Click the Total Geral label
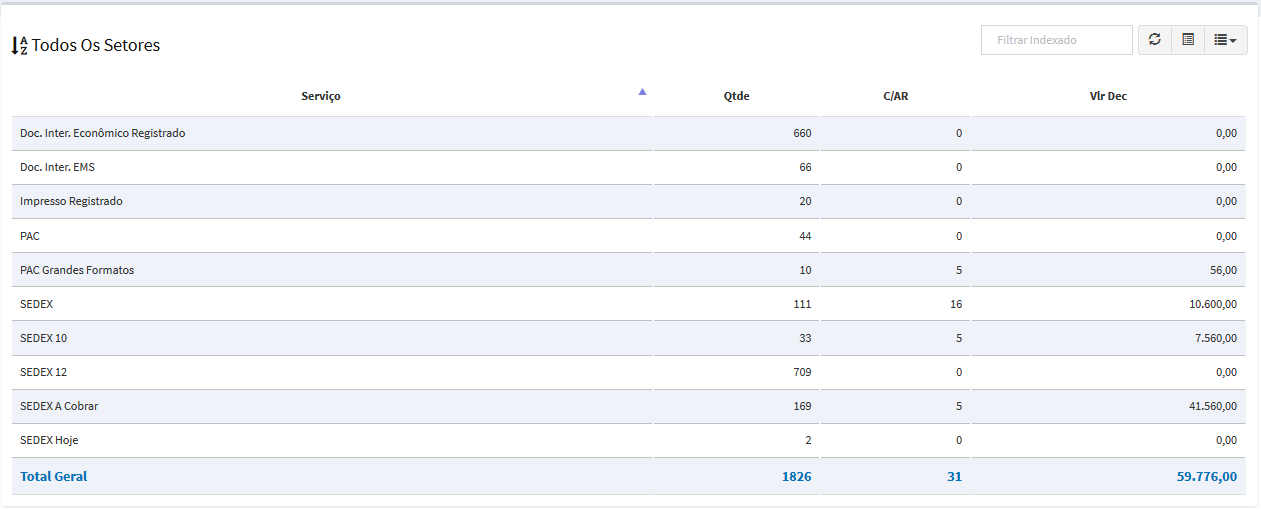Viewport: 1261px width, 510px height. pos(54,476)
